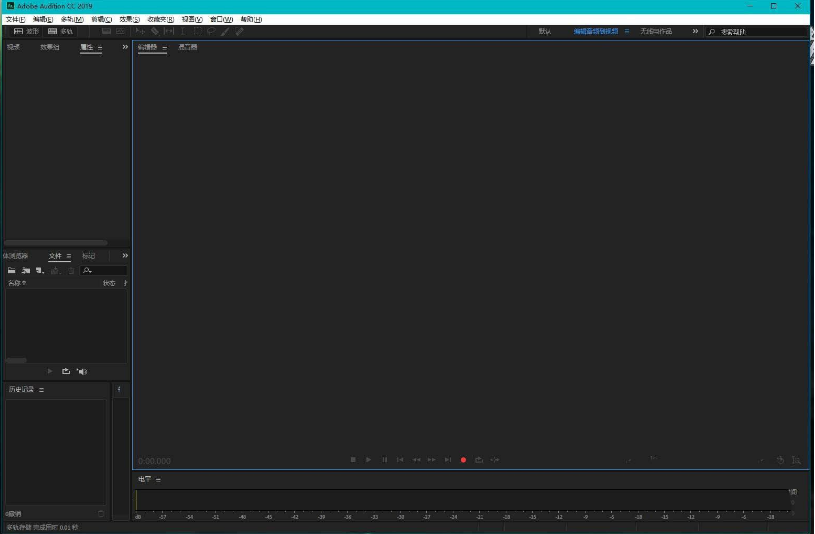Viewport: 815px width, 534px height.
Task: Switch to the 文件 panel tab
Action: [55, 256]
